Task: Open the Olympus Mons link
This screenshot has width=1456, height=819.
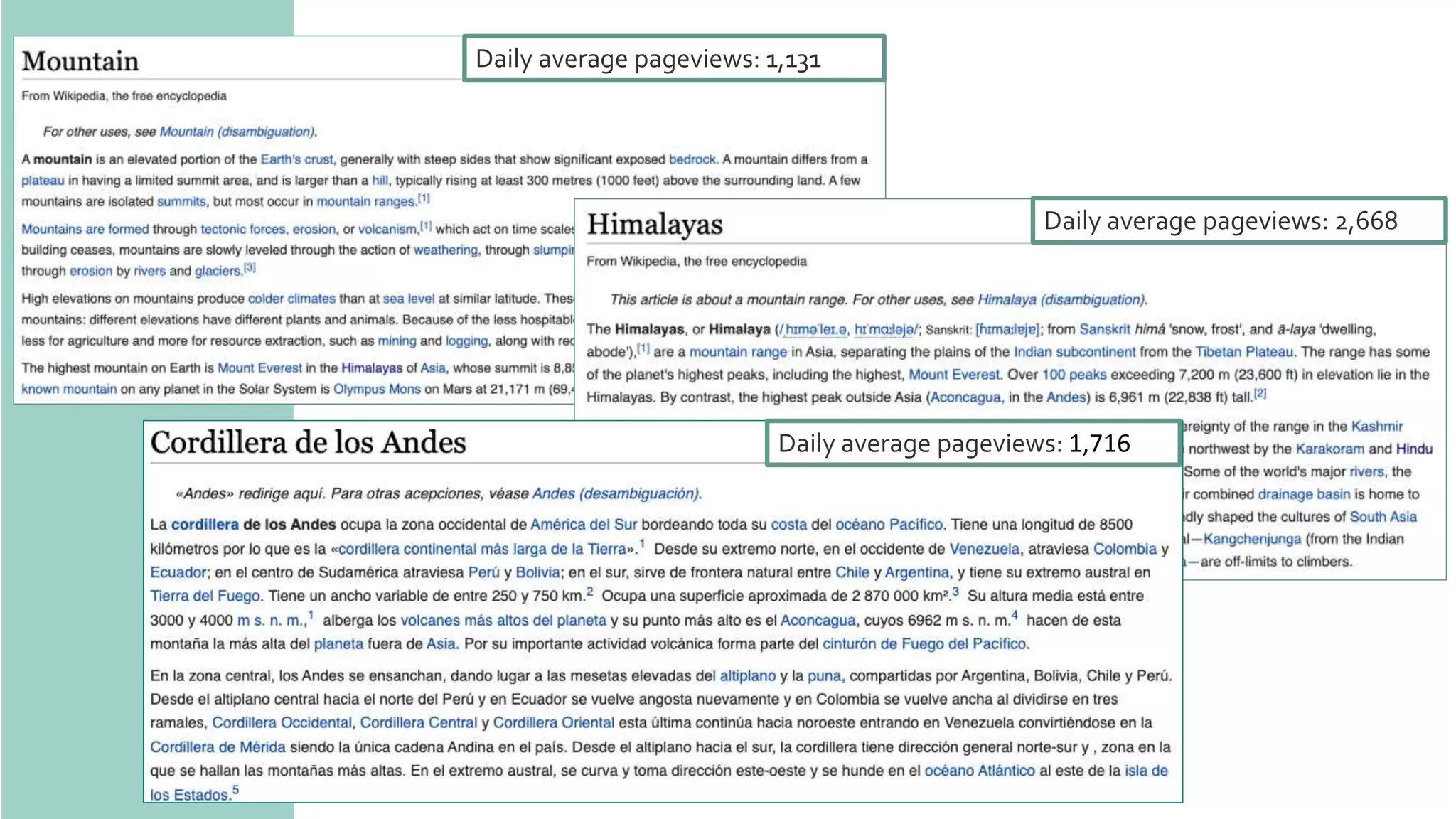Action: [377, 389]
